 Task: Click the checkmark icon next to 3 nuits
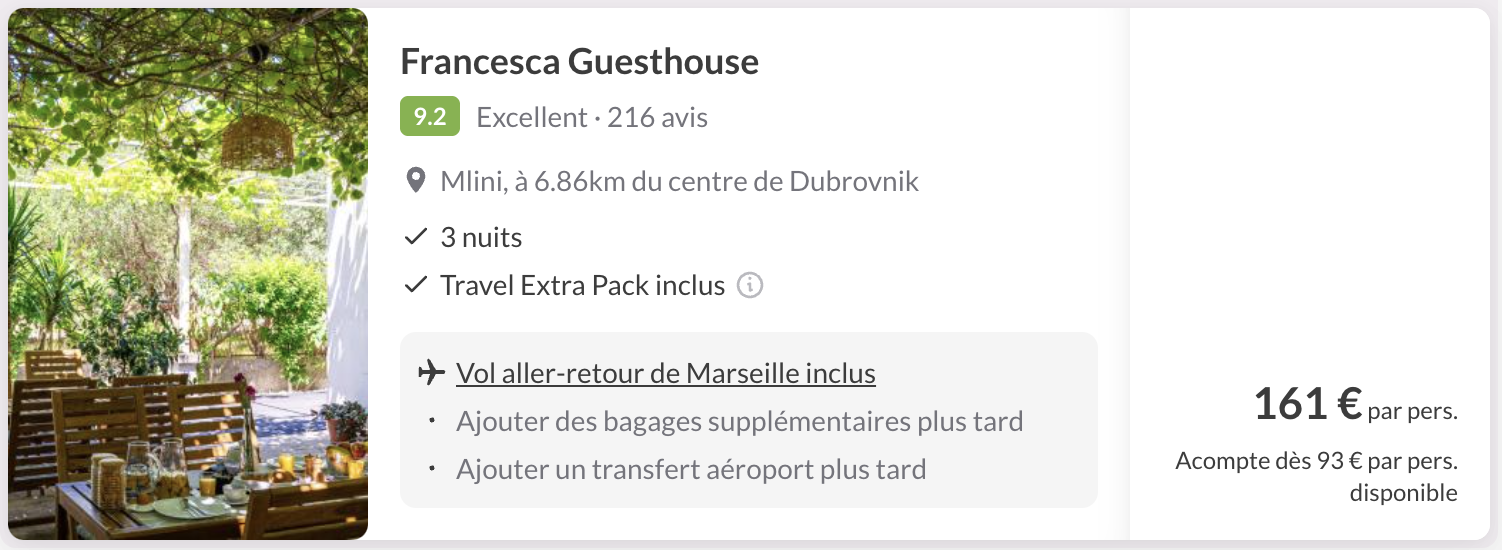(x=415, y=238)
